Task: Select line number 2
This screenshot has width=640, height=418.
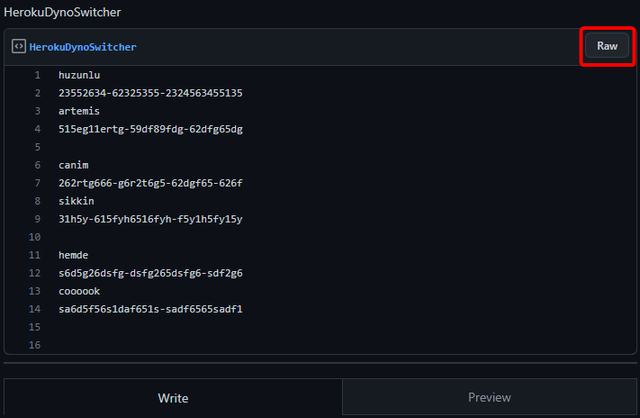Action: [x=37, y=93]
